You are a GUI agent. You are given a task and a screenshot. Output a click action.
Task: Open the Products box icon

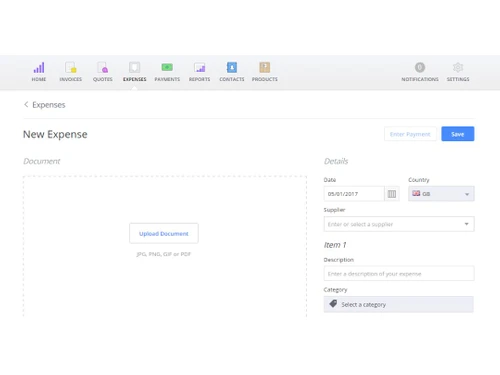[265, 68]
